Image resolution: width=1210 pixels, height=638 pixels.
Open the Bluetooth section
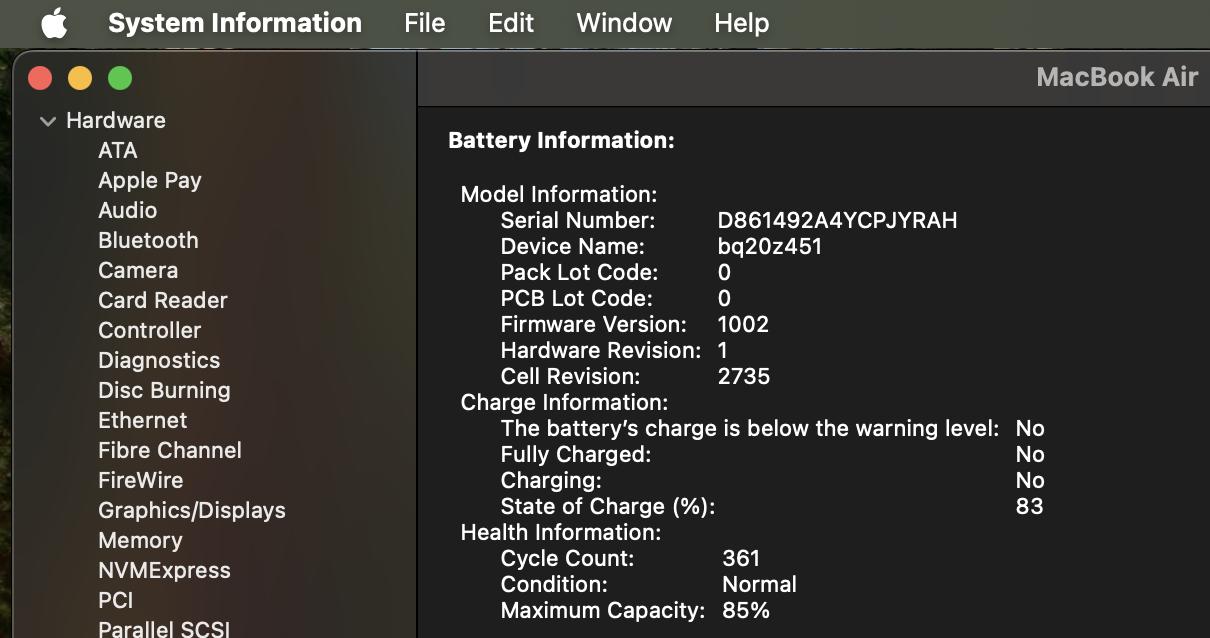148,240
